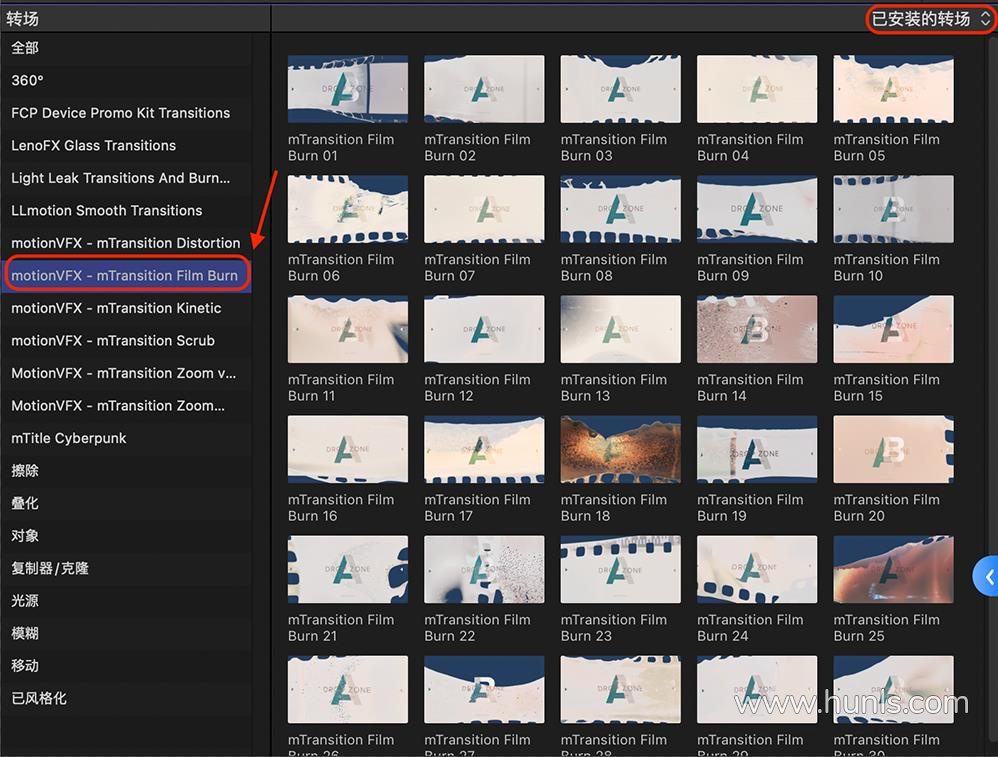Select the 擦除 category
The height and width of the screenshot is (757, 998).
point(126,470)
